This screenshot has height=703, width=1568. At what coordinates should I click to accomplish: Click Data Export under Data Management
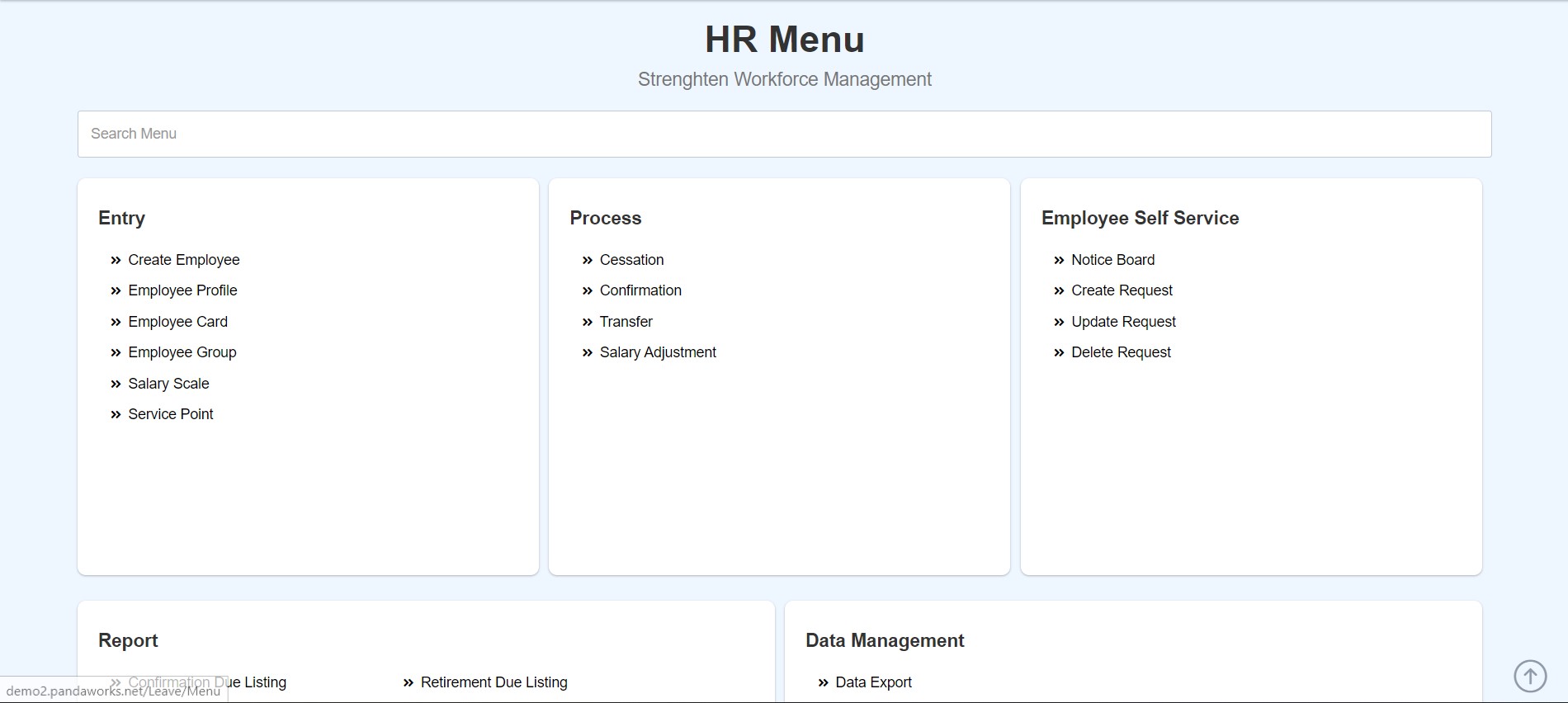pos(873,682)
